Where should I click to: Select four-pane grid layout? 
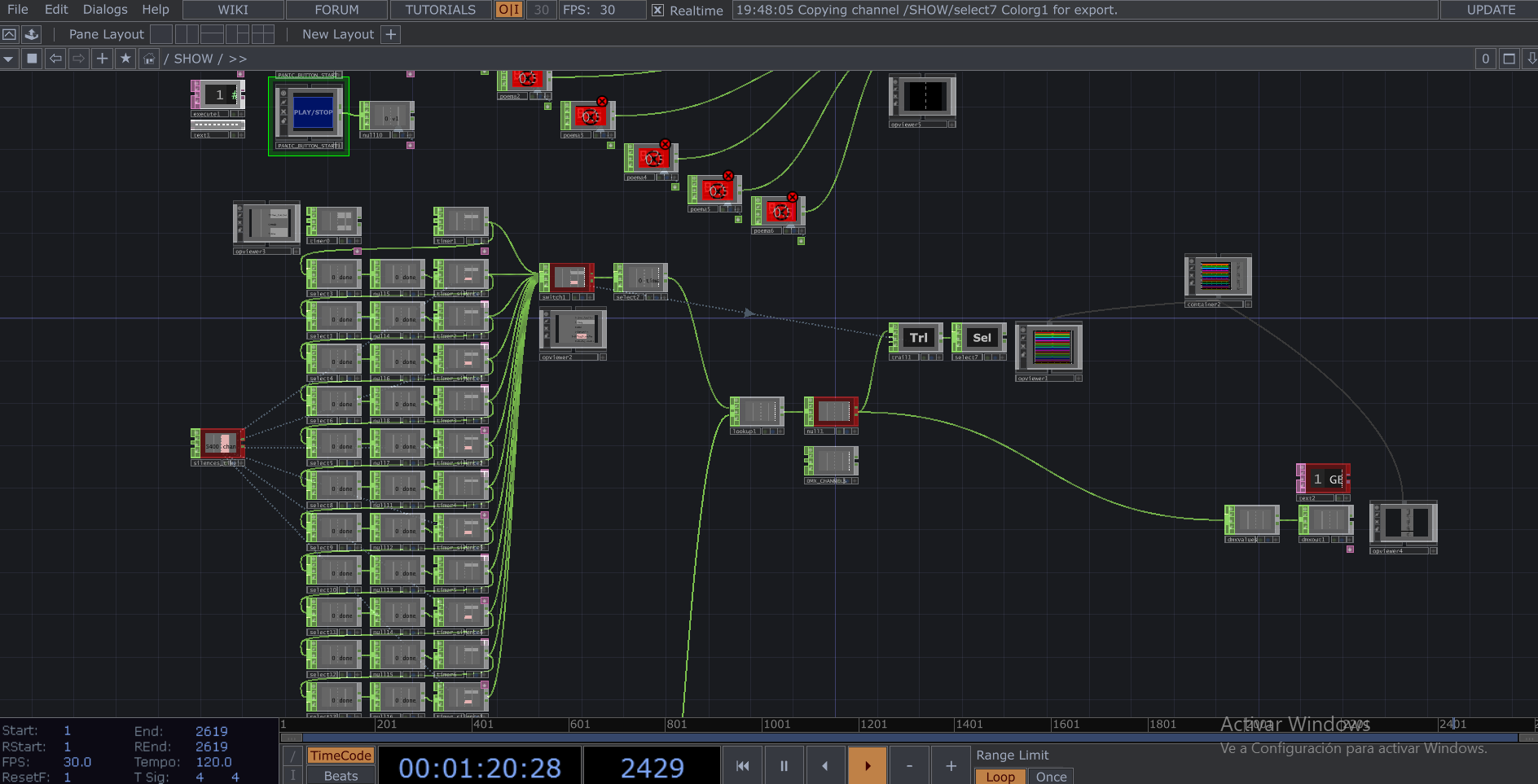click(x=262, y=34)
